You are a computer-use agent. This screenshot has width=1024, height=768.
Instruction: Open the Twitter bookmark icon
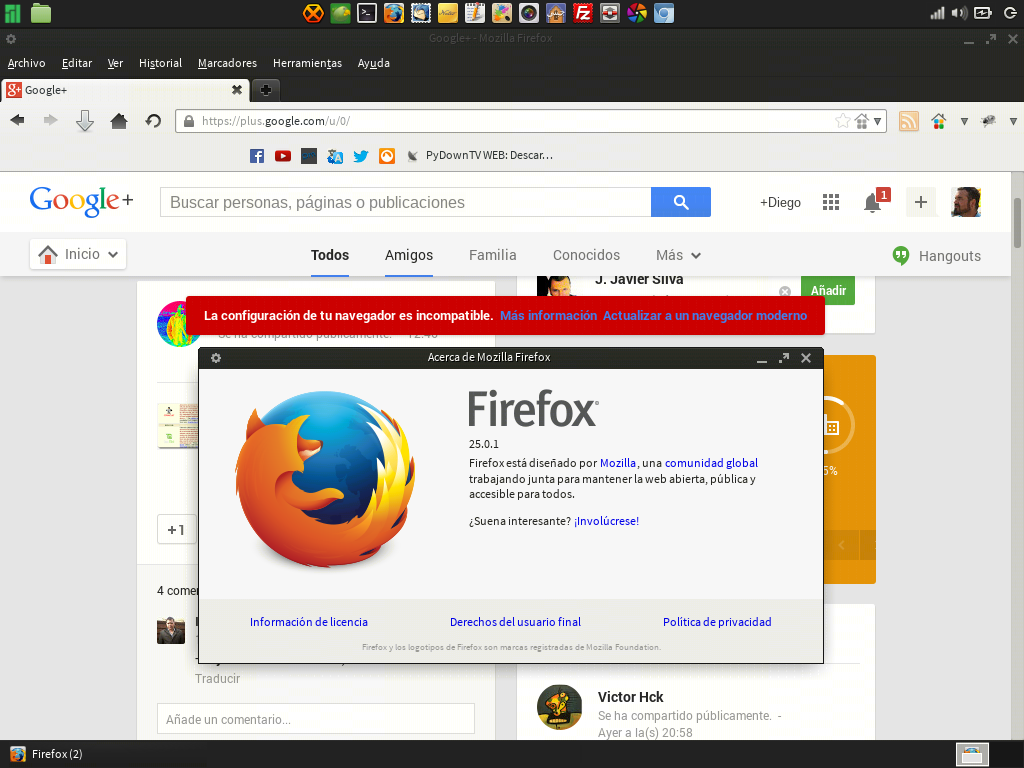361,156
